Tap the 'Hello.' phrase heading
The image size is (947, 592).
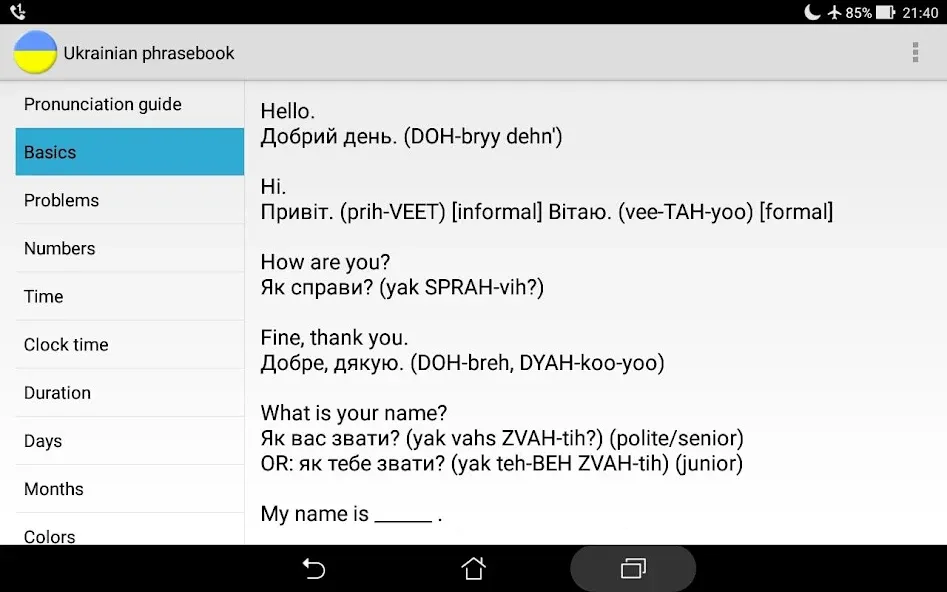[x=287, y=111]
